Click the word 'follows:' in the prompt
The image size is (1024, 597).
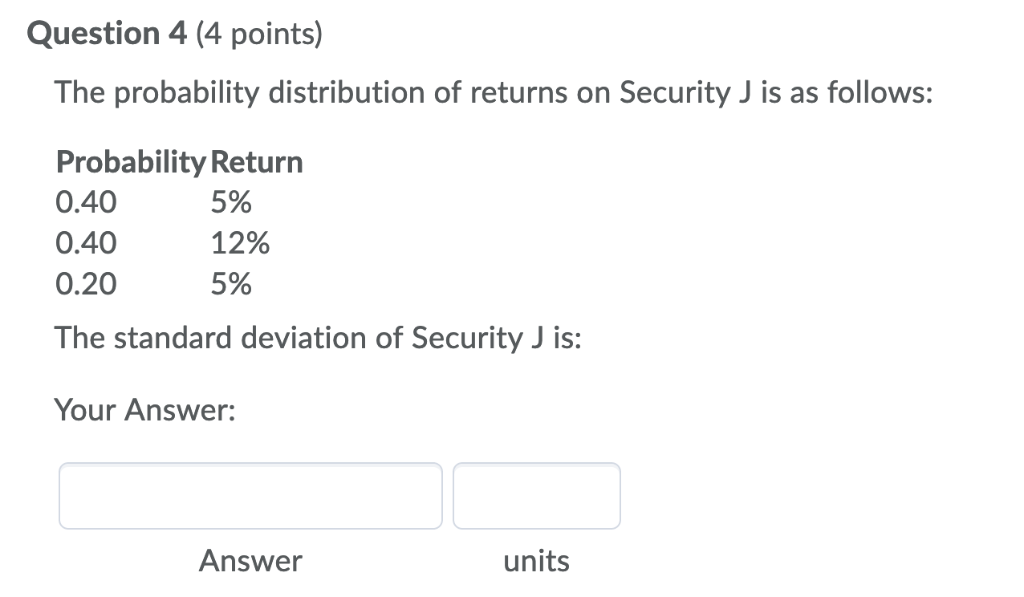click(x=880, y=92)
